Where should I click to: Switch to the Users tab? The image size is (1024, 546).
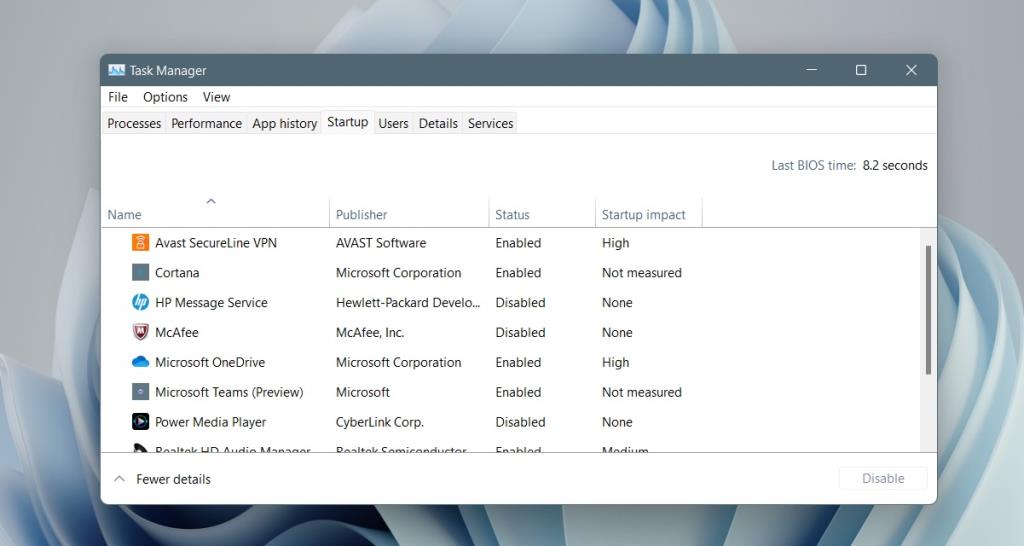pyautogui.click(x=393, y=123)
